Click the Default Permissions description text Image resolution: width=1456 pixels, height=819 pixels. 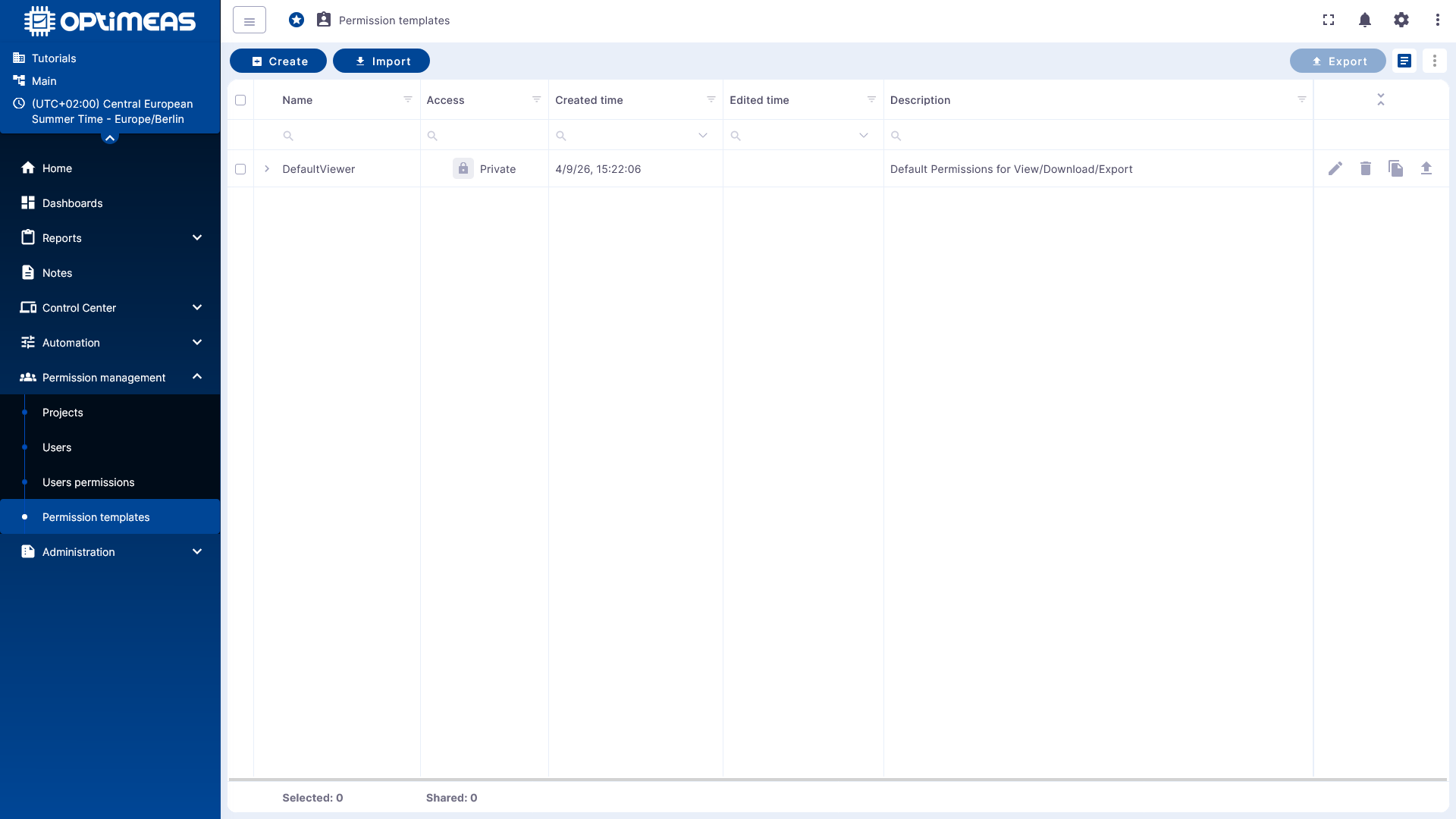coord(1011,169)
